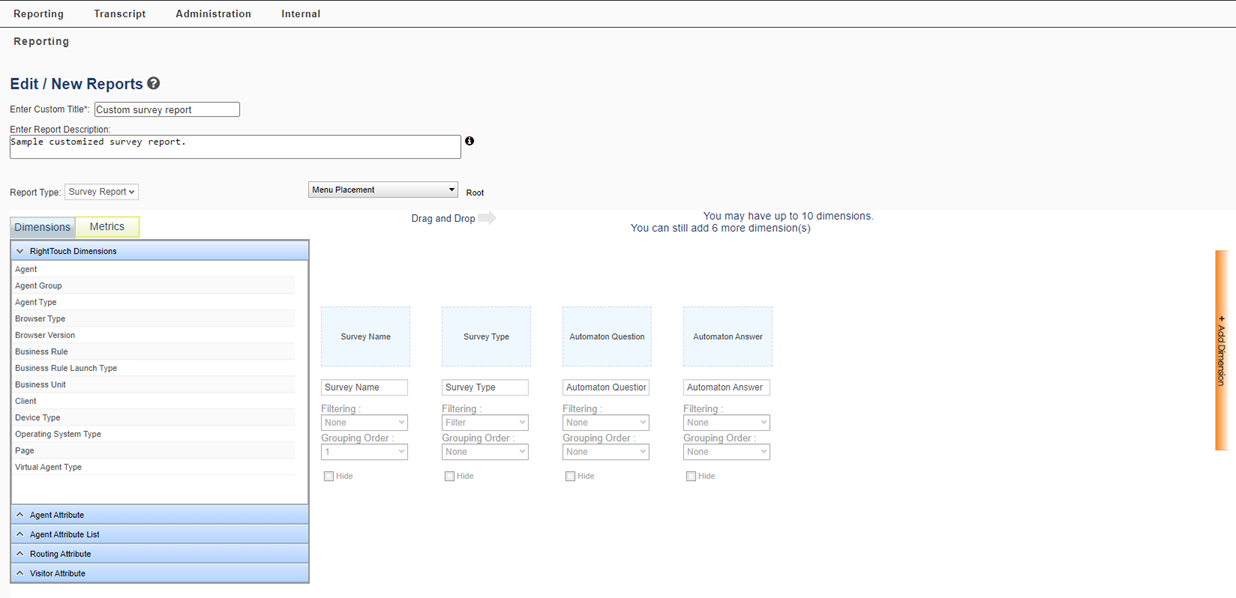Click the help question mark icon beside Edit / New Reports

(153, 84)
